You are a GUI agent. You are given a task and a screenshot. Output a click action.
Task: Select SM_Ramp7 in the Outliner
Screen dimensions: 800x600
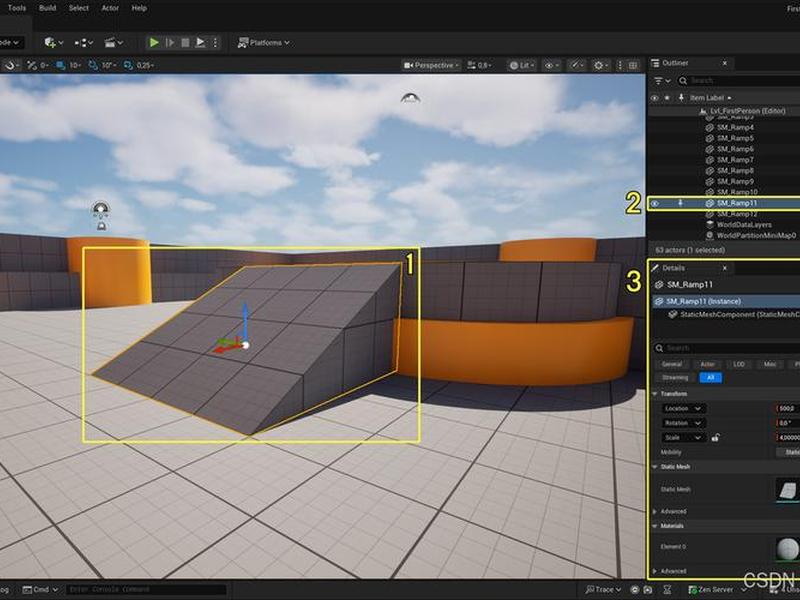tap(735, 160)
